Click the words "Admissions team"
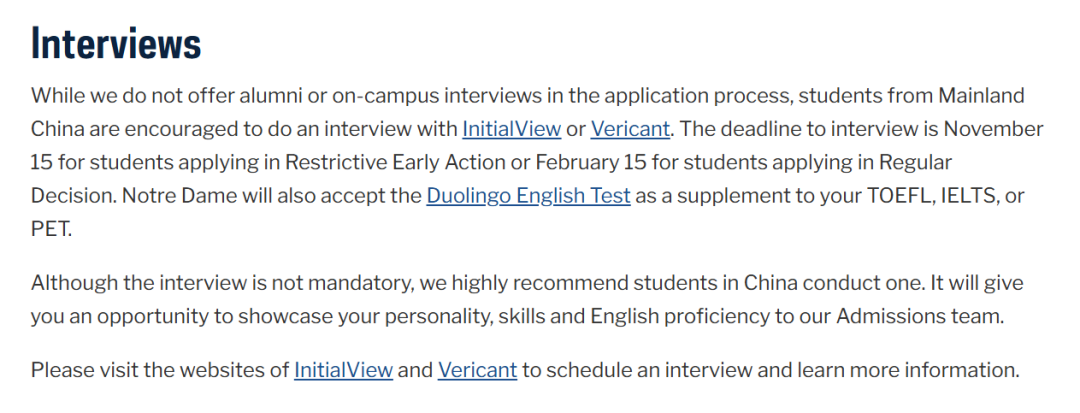Screen dimensions: 1080x413 (x=920, y=317)
